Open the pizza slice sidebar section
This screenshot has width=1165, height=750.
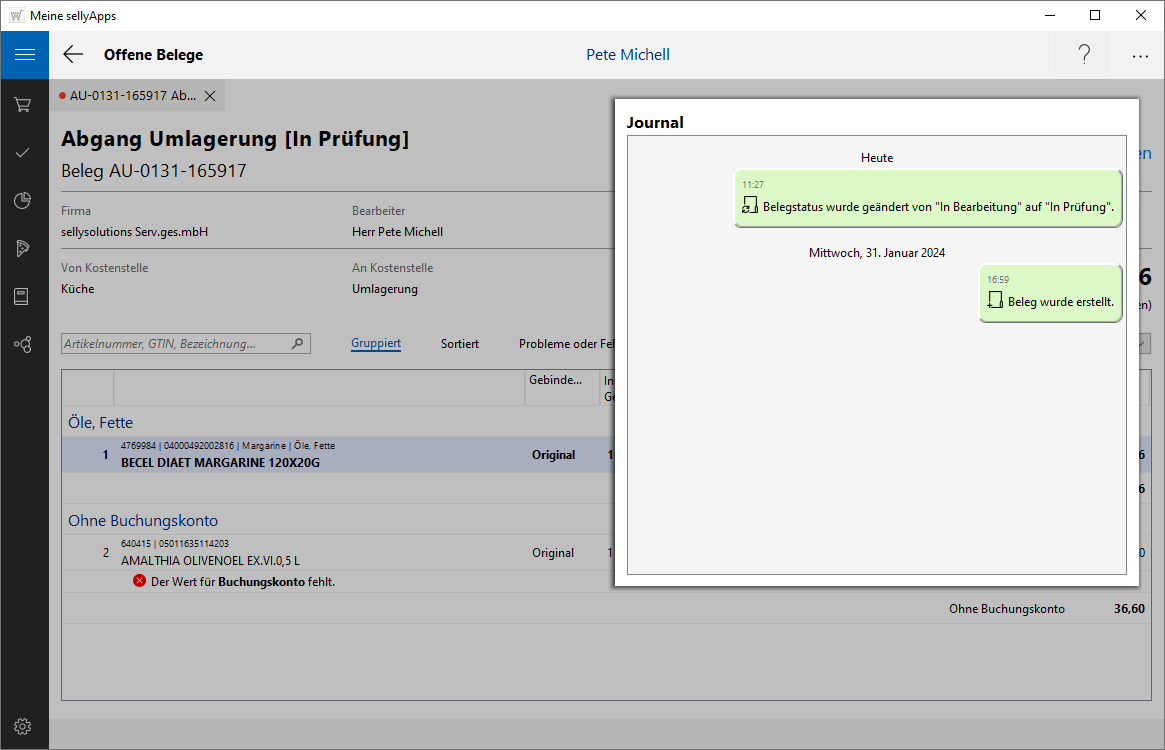click(x=23, y=249)
